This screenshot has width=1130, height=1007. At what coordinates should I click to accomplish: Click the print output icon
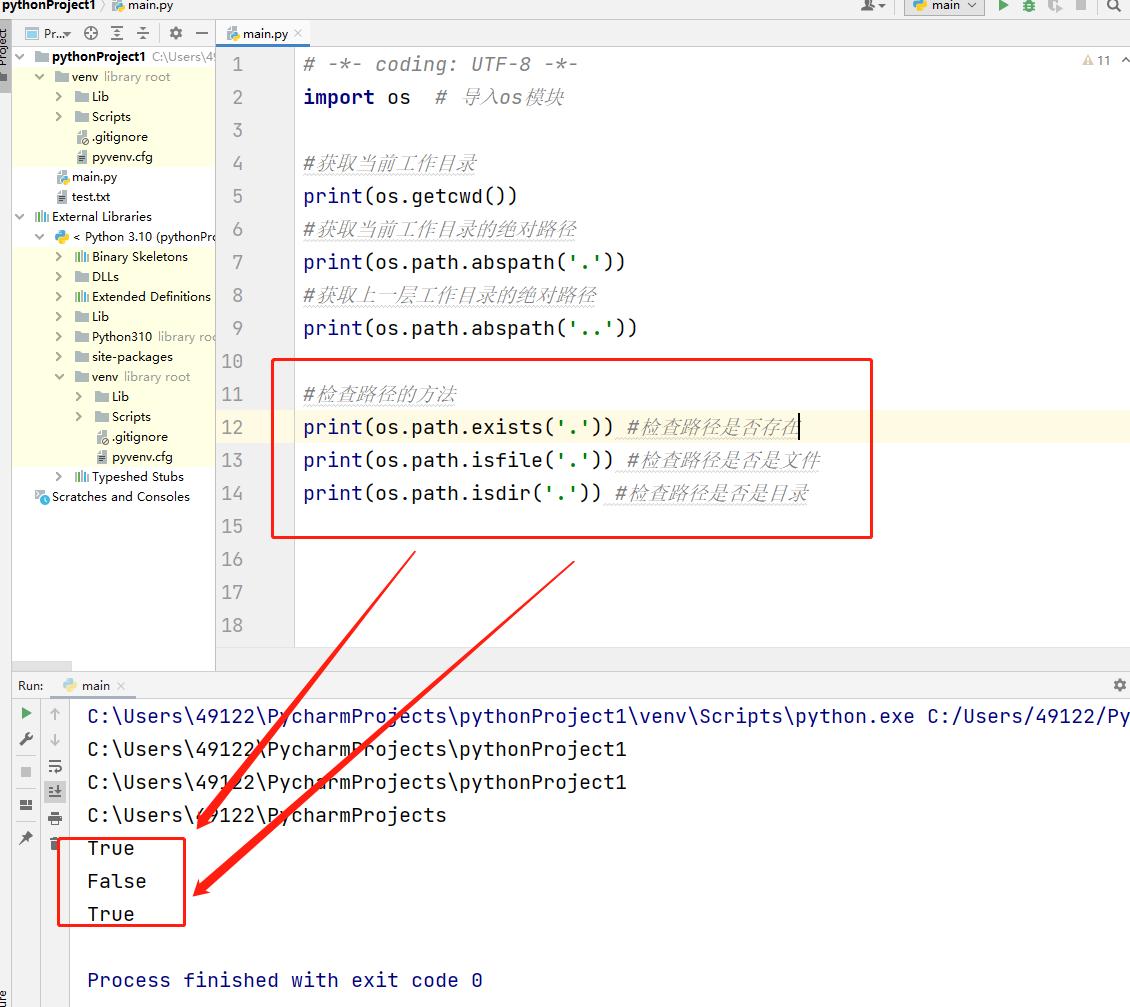pyautogui.click(x=55, y=818)
